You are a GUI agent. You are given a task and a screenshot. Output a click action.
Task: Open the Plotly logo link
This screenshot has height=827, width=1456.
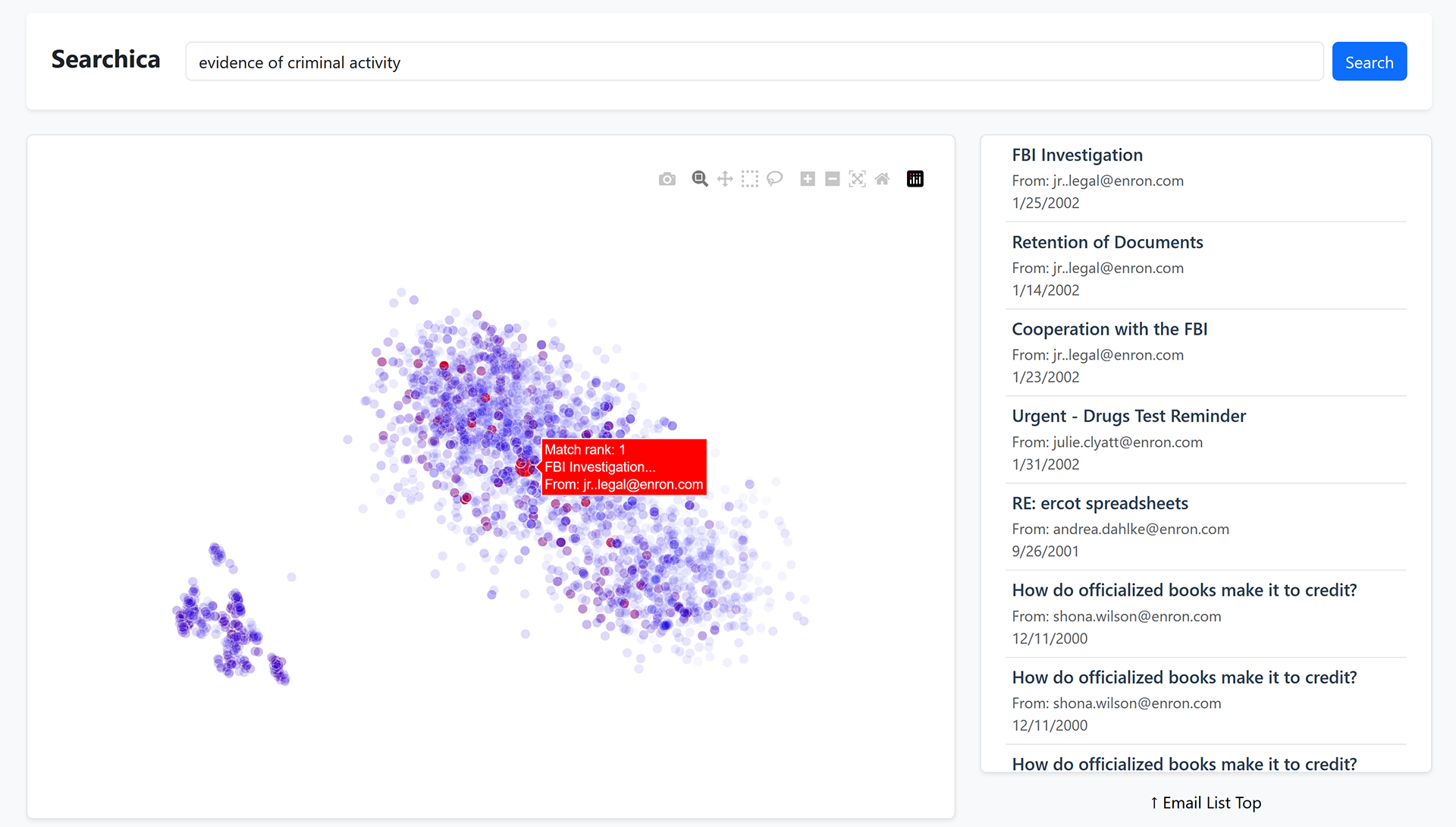tap(915, 179)
